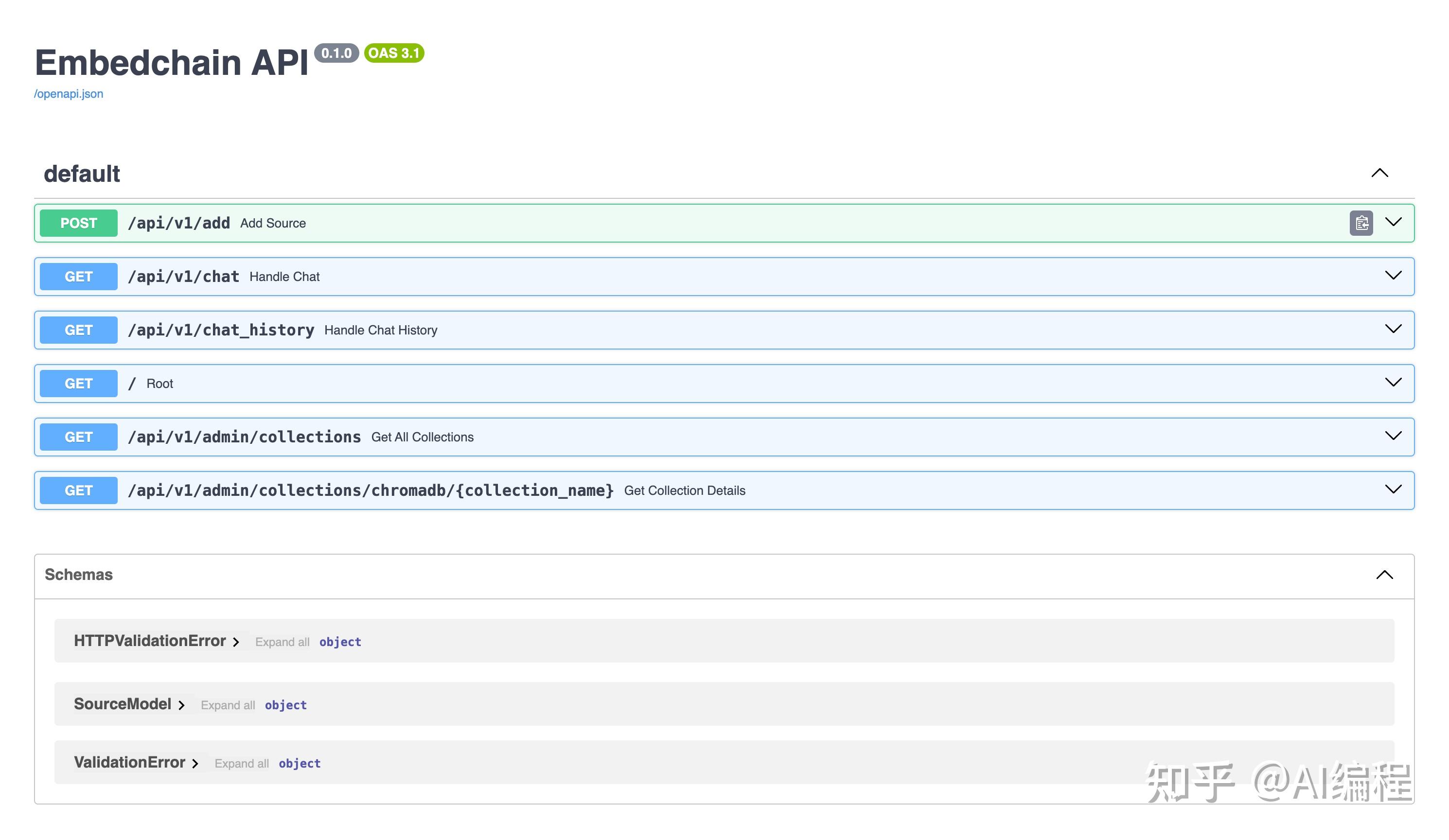The width and height of the screenshot is (1449, 840).
Task: Click the OAS 3.1 version badge
Action: 394,53
